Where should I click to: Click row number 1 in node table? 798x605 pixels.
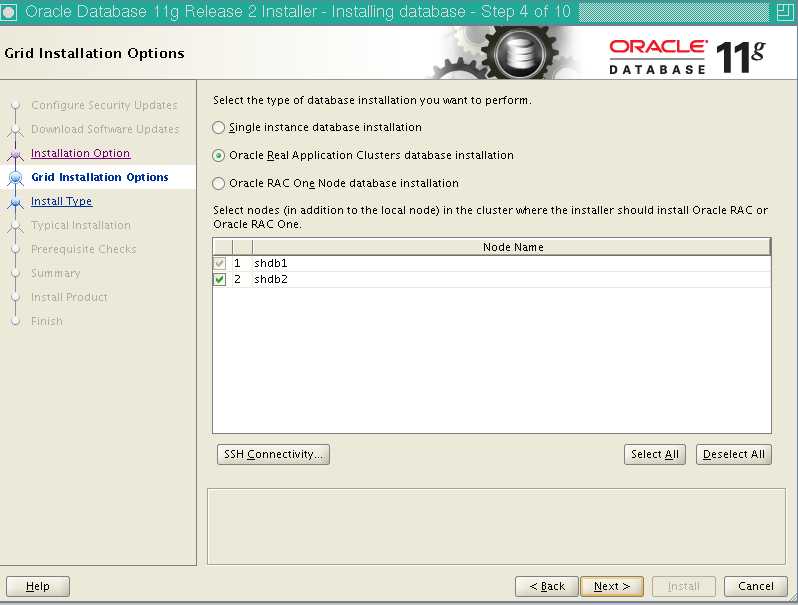coord(237,263)
